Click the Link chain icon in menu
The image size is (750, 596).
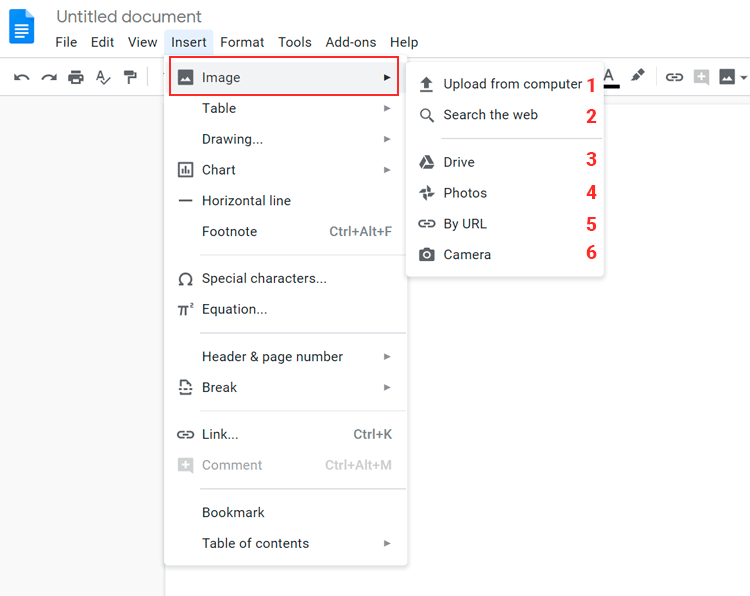[186, 434]
